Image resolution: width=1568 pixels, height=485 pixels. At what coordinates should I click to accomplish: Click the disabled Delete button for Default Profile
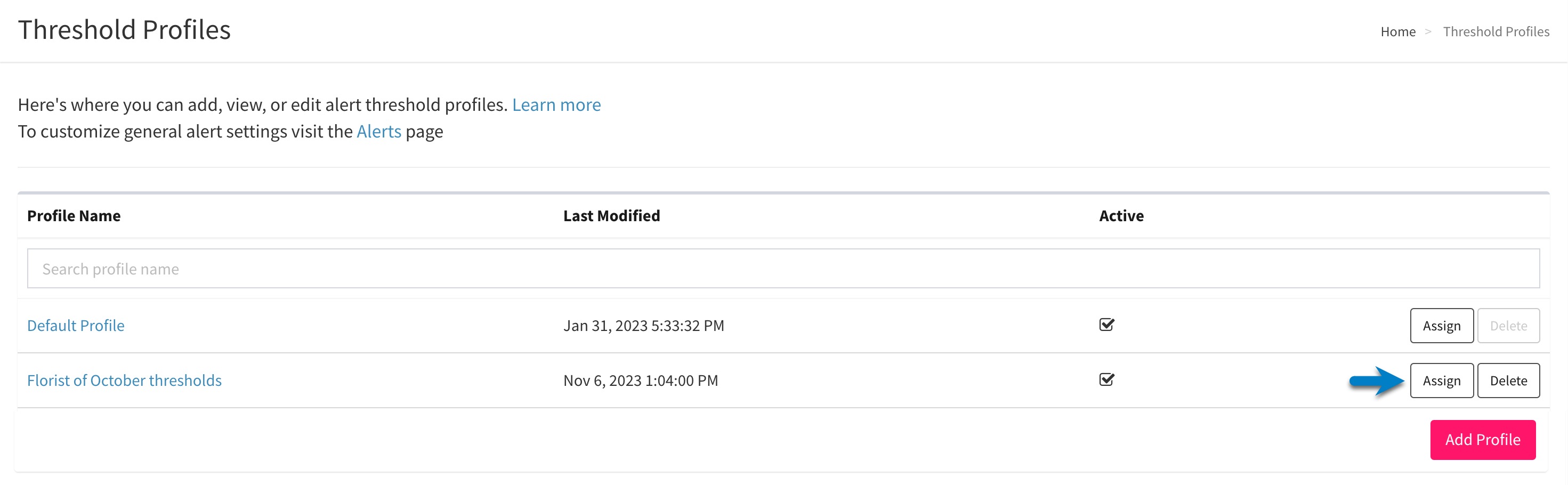(1508, 326)
